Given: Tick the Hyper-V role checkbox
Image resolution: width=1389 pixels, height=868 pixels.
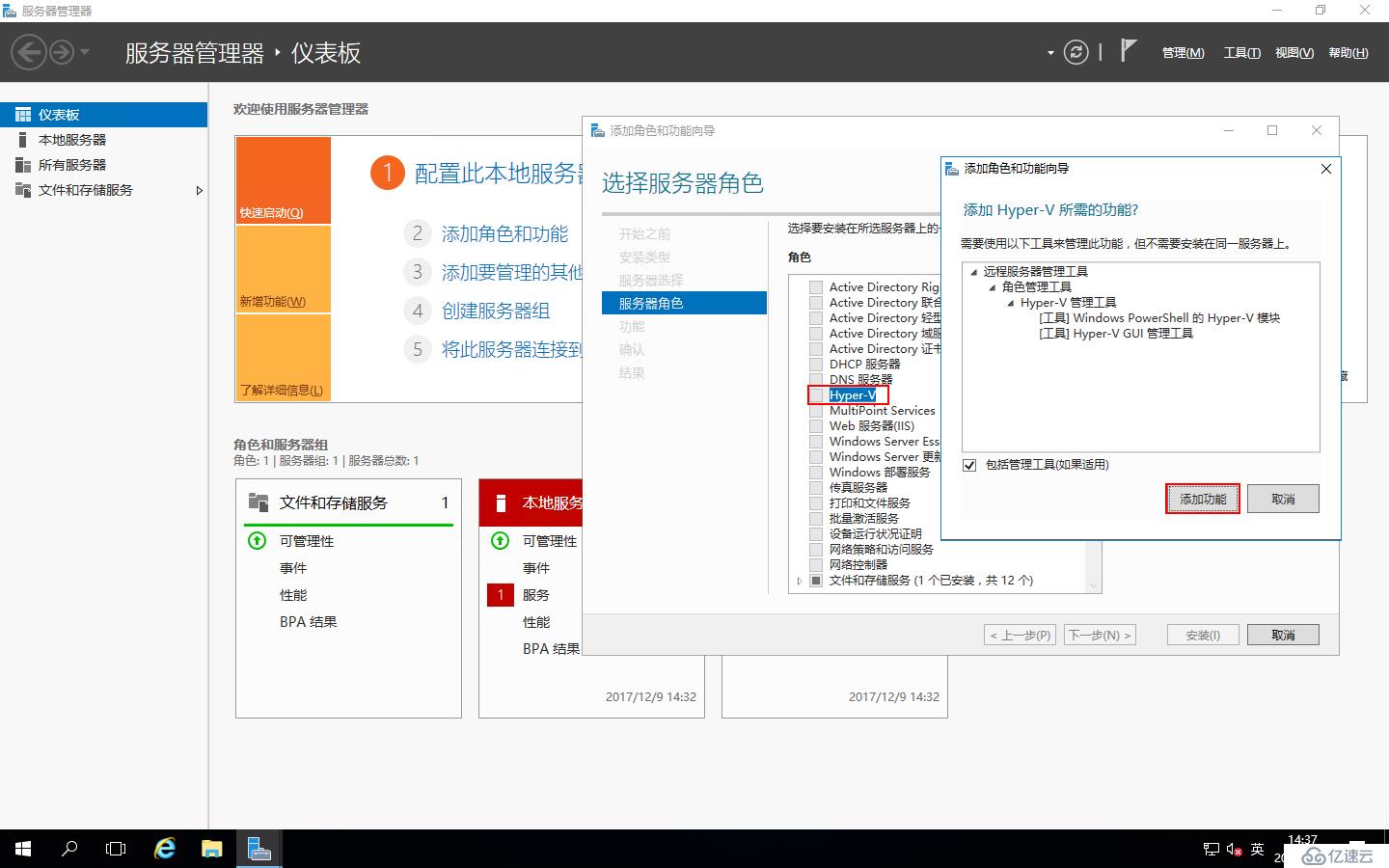Looking at the screenshot, I should click(816, 395).
